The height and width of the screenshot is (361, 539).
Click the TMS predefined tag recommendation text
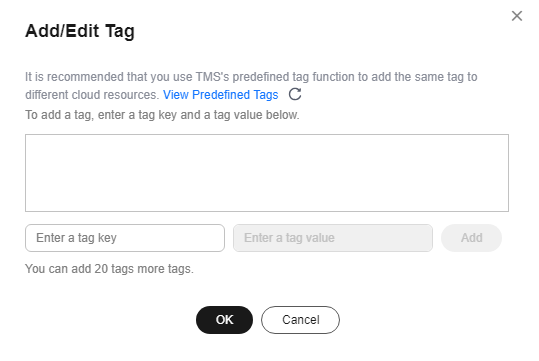251,86
